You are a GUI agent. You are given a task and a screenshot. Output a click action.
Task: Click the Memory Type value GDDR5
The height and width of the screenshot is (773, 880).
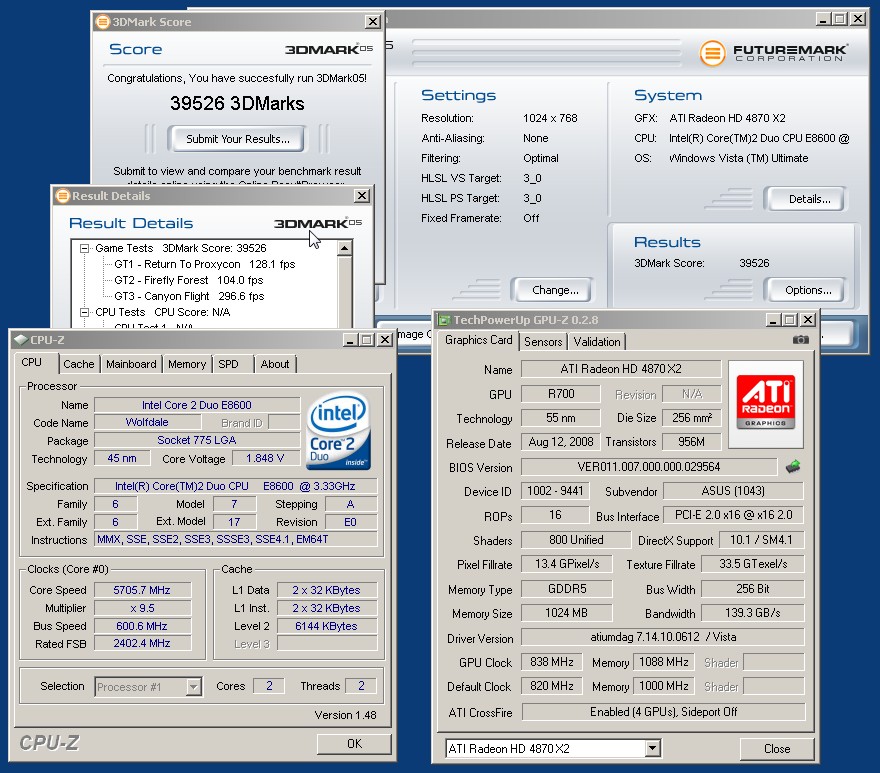[567, 589]
